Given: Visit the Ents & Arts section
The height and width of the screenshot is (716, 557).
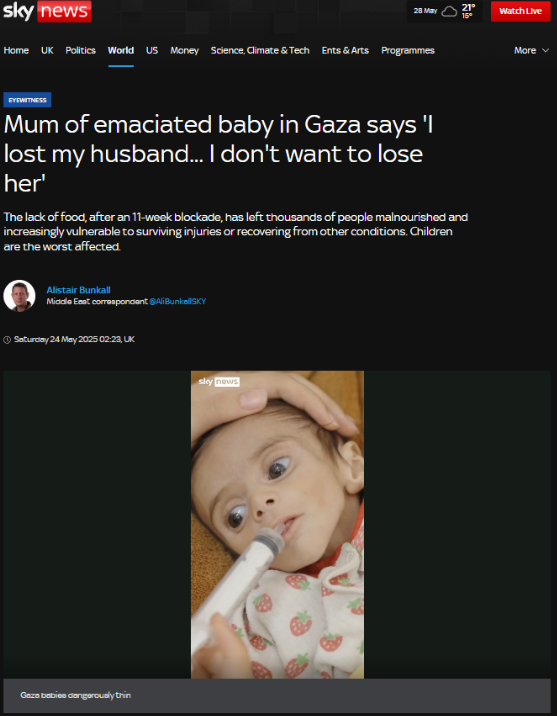Looking at the screenshot, I should coord(345,51).
